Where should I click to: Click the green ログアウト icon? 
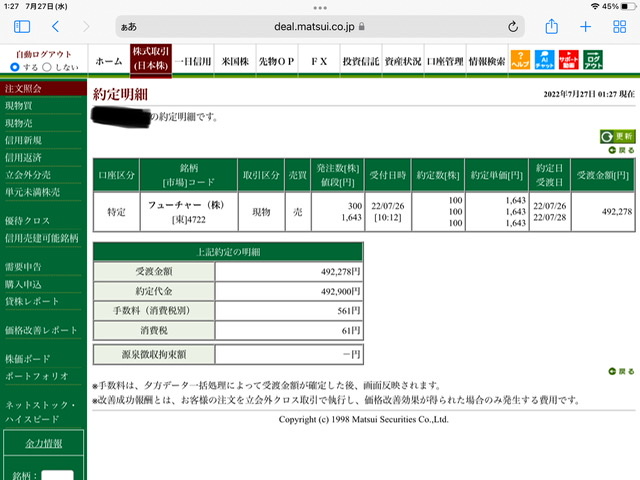click(593, 60)
